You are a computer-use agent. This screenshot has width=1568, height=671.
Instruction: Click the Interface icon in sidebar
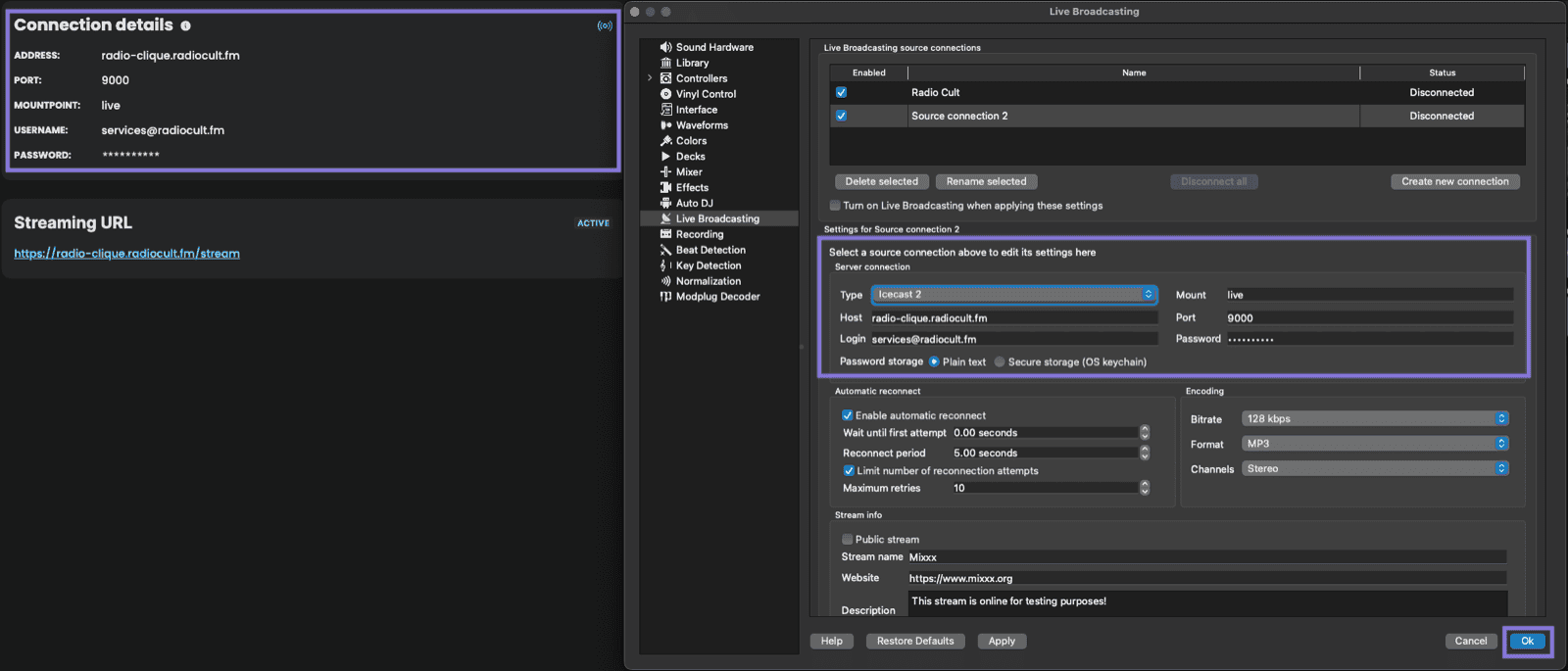pyautogui.click(x=666, y=110)
